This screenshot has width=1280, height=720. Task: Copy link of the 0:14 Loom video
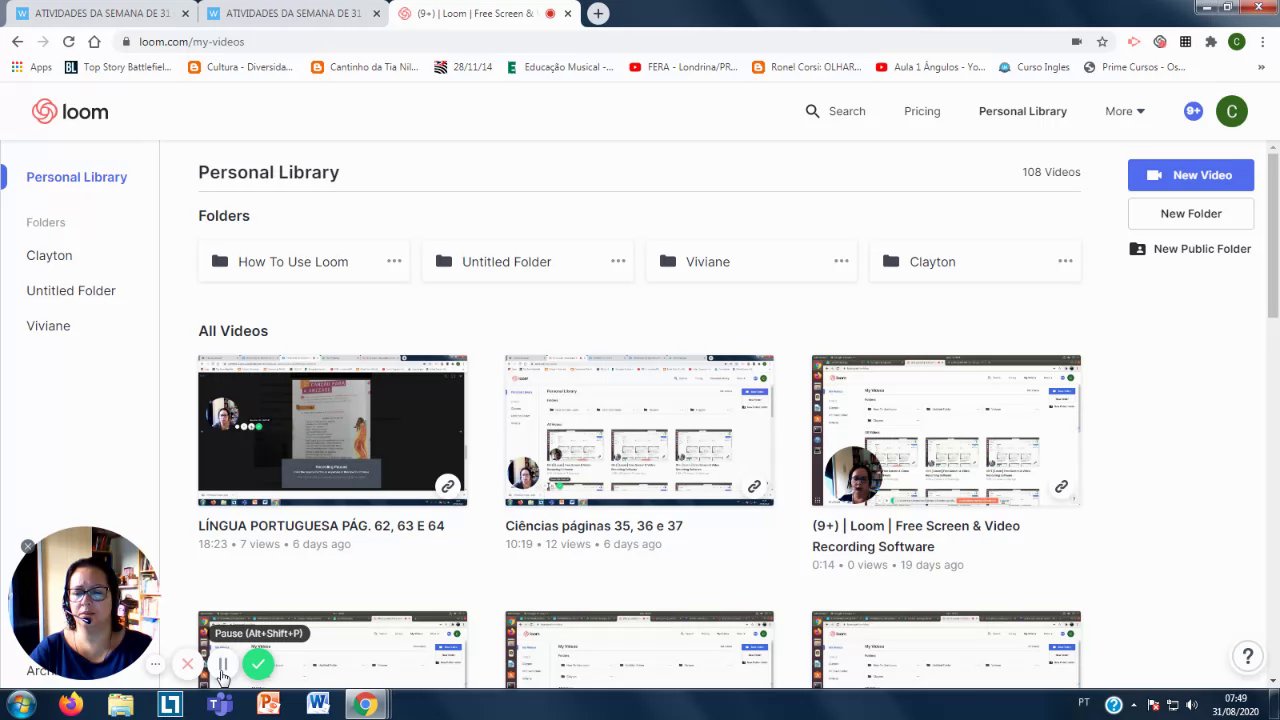click(x=1061, y=486)
